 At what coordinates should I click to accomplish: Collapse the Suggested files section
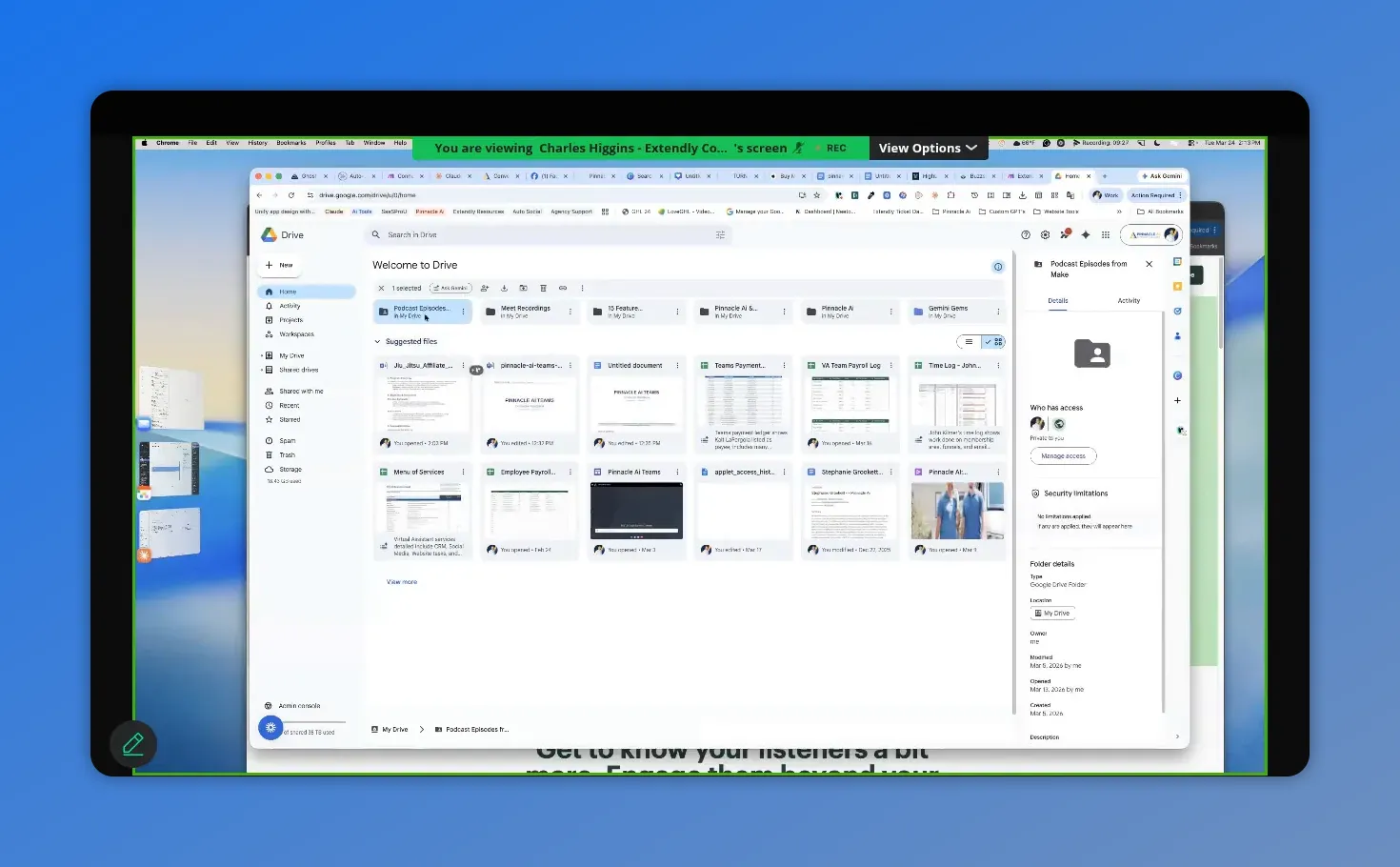[379, 341]
